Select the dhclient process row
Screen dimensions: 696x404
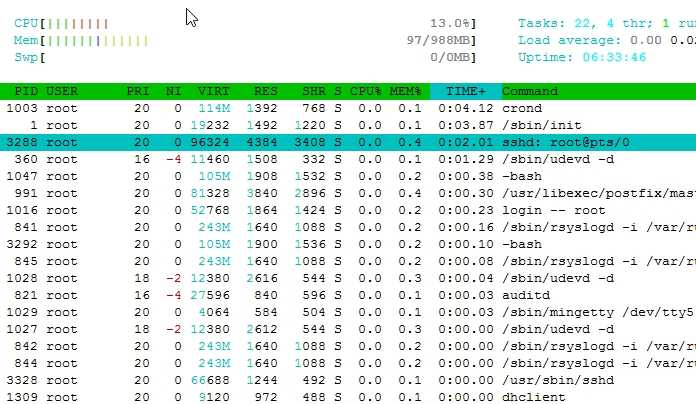(348, 397)
